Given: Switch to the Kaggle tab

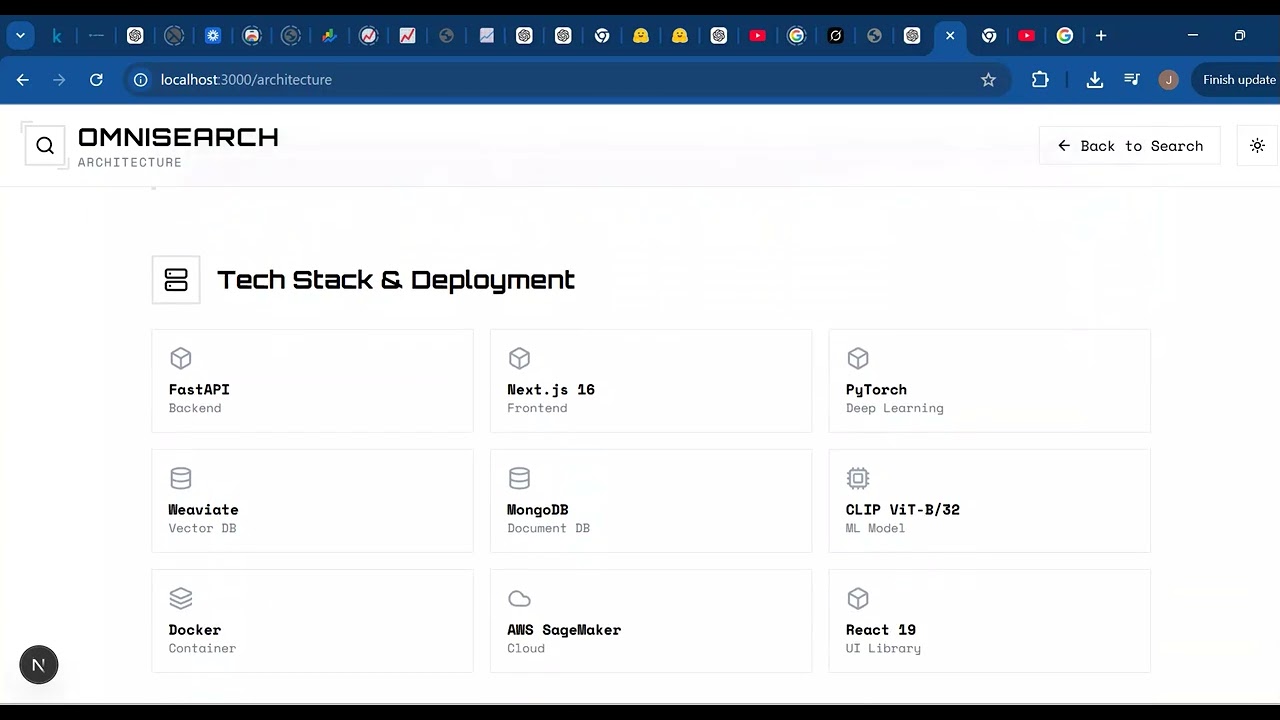Looking at the screenshot, I should click(57, 36).
